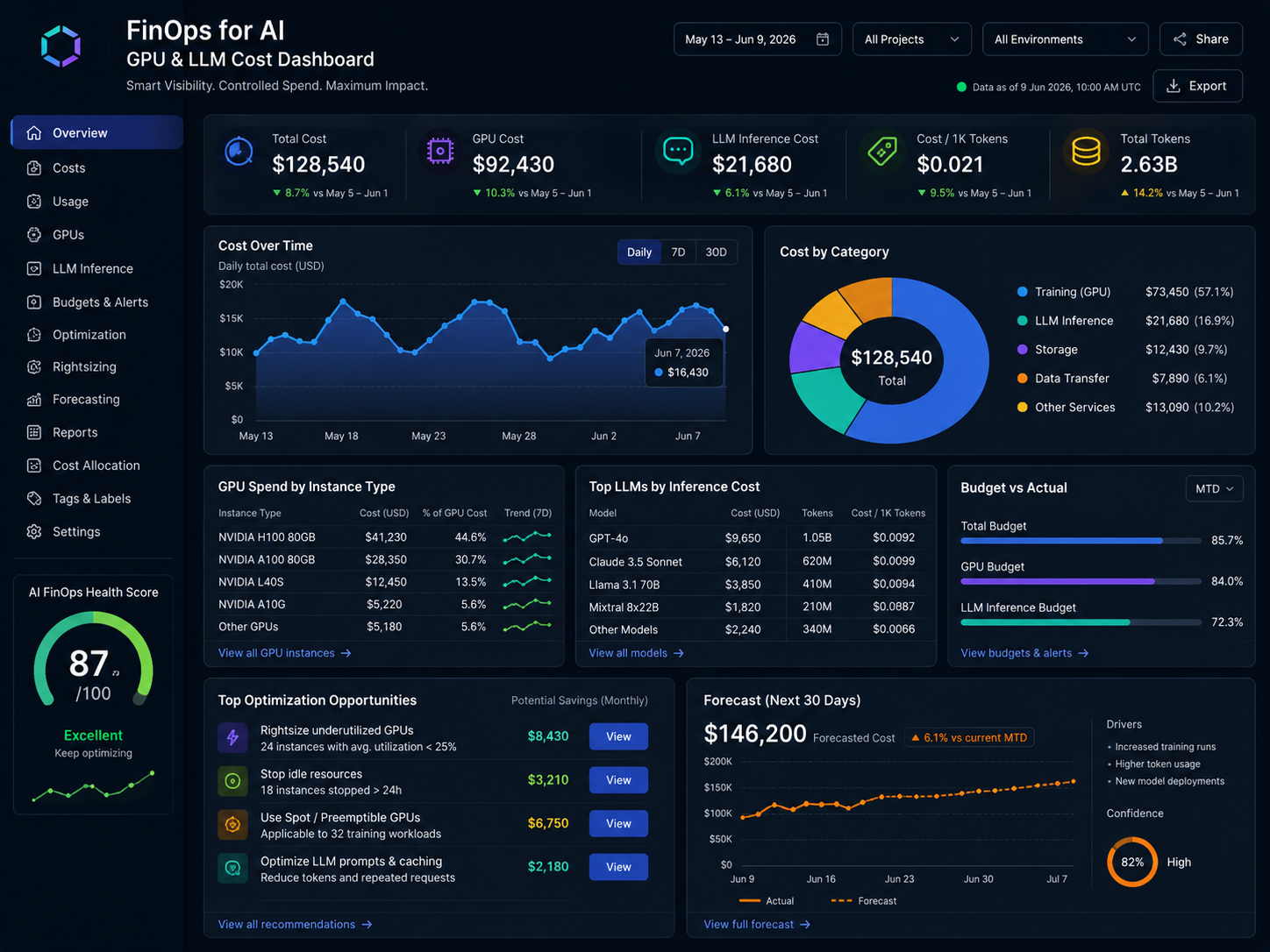Switch Cost Over Time to Daily
This screenshot has width=1270, height=952.
pos(639,252)
